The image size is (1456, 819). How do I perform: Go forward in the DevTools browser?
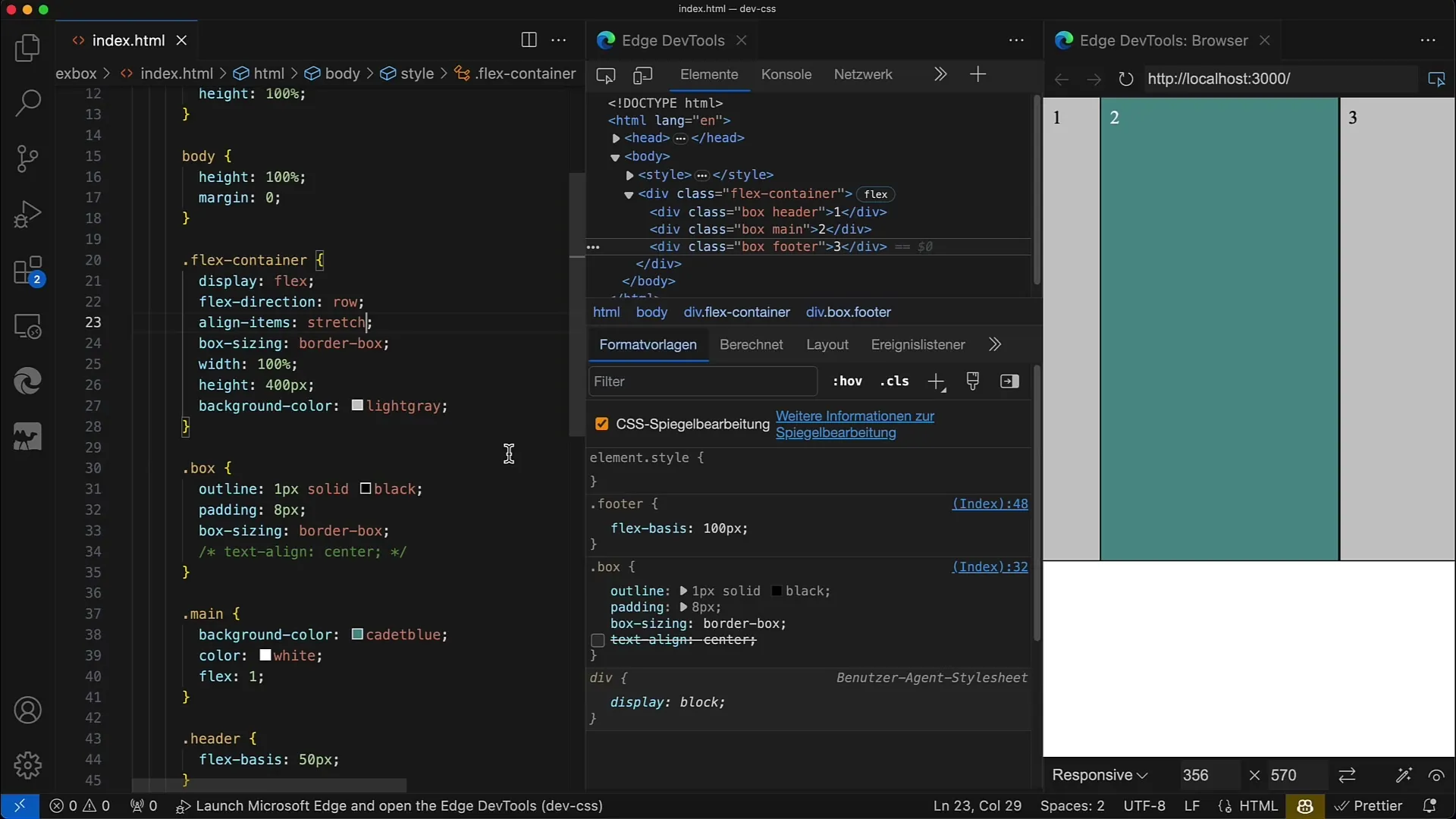tap(1094, 79)
